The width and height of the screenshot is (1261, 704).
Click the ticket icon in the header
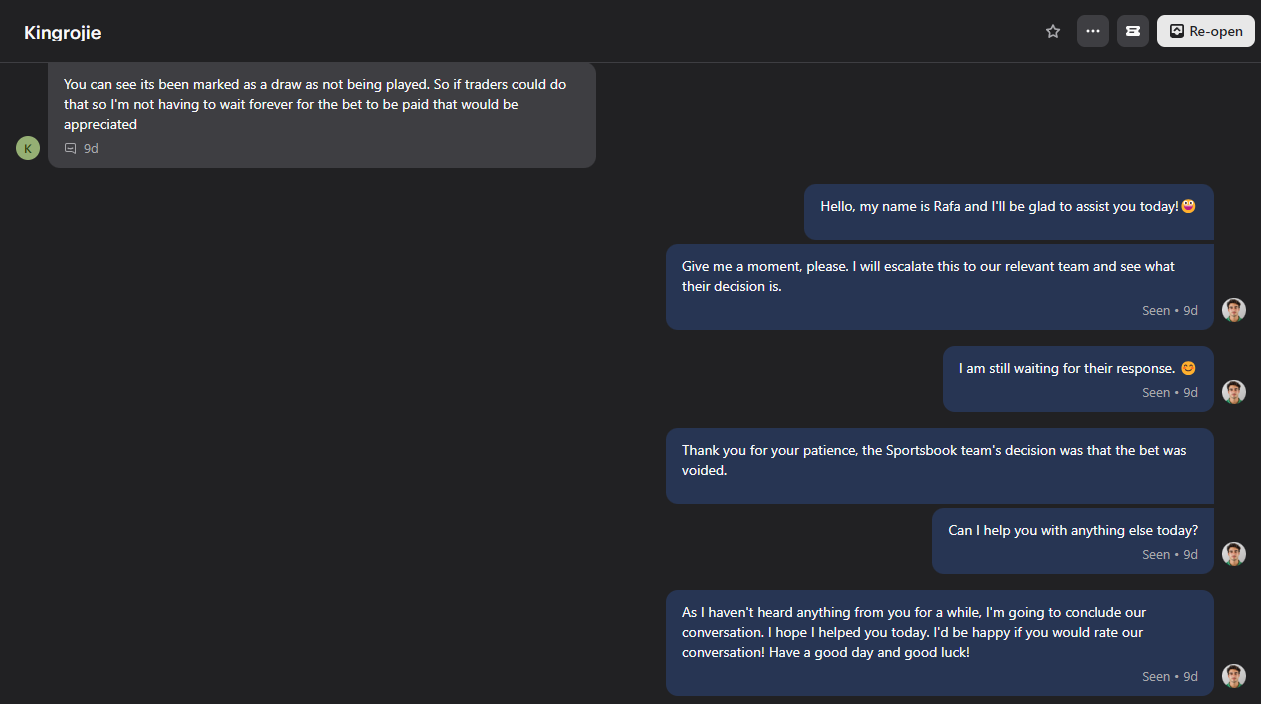(x=1133, y=31)
